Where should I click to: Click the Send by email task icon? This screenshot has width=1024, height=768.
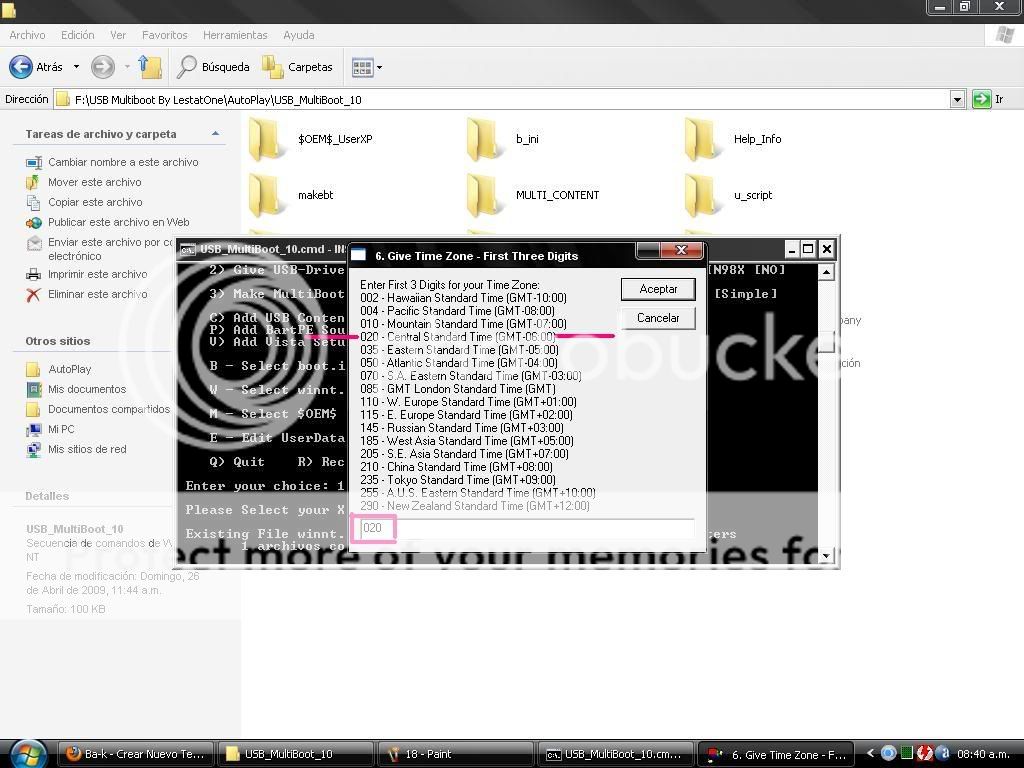click(x=34, y=243)
